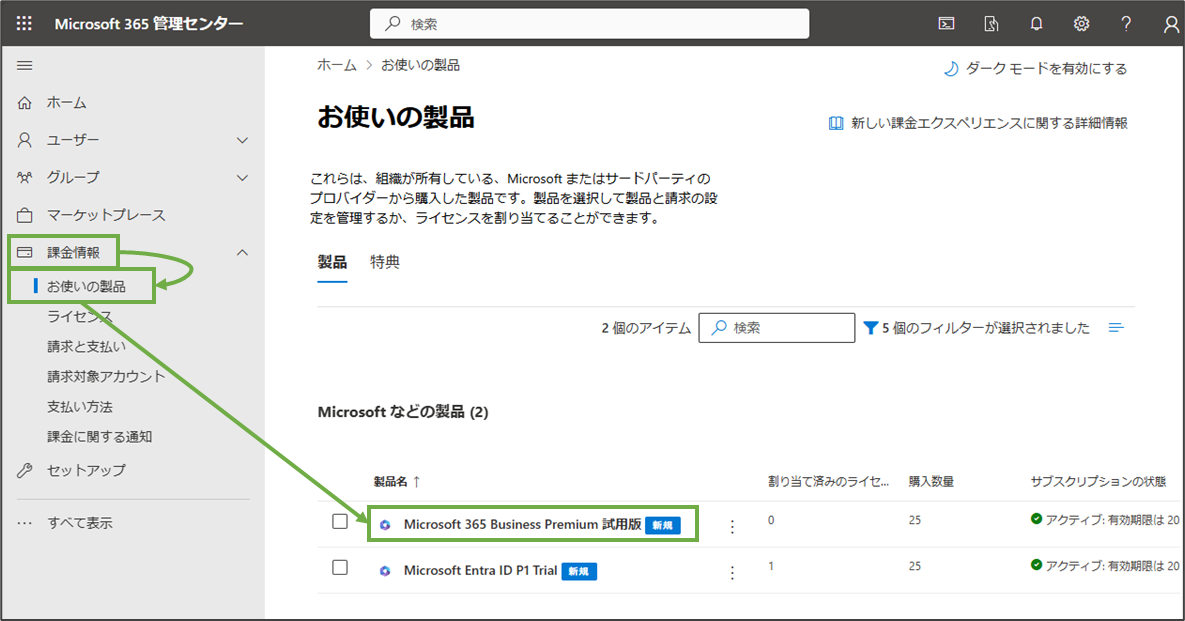Open the settings gear

[1081, 24]
